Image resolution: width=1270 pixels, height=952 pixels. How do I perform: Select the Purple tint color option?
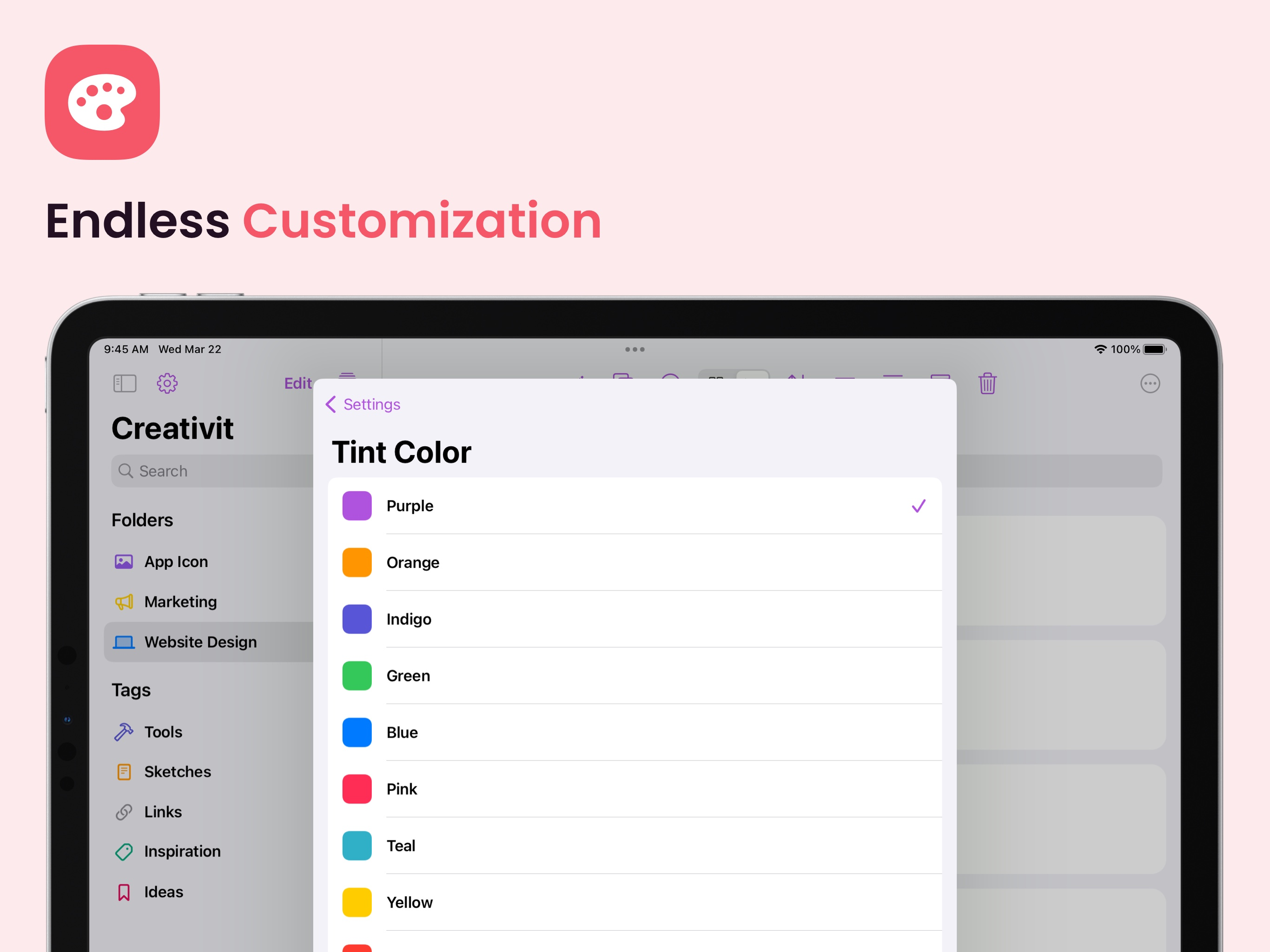tap(635, 505)
